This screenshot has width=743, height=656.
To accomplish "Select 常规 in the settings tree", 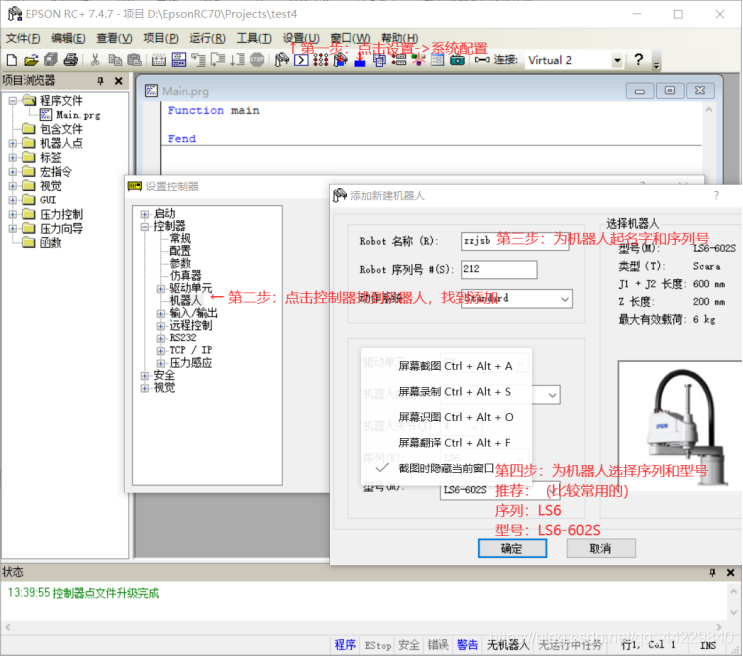I will click(x=180, y=238).
